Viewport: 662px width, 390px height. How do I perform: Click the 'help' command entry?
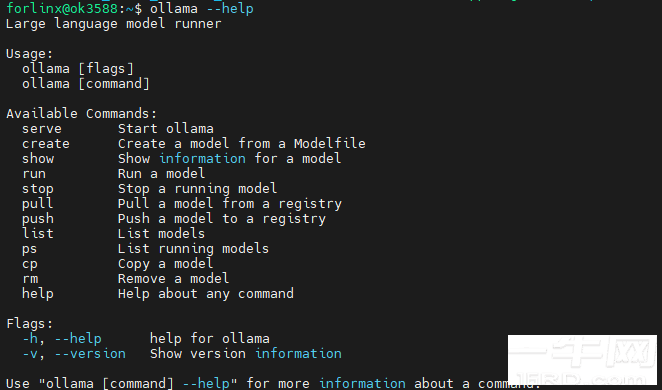(x=38, y=294)
